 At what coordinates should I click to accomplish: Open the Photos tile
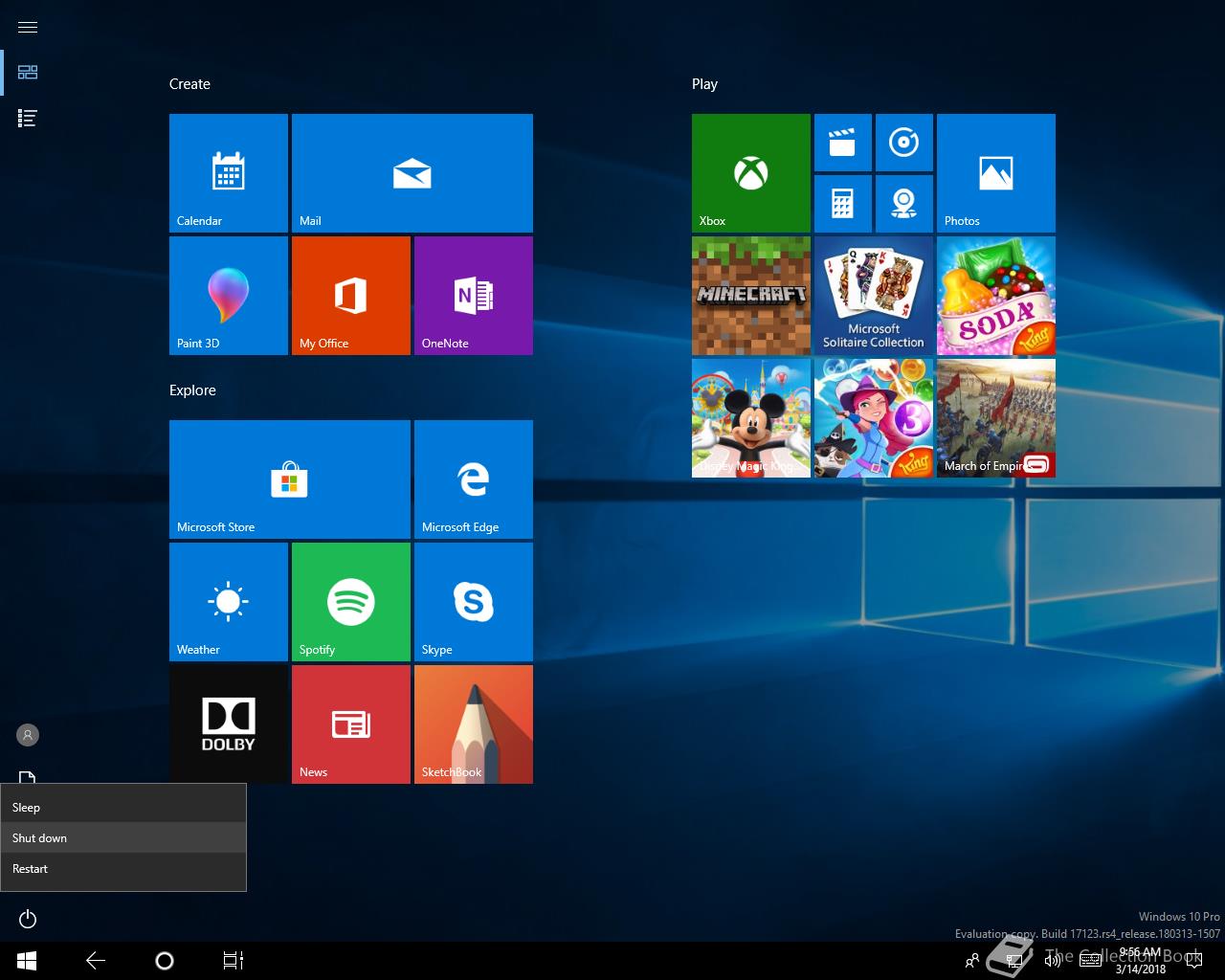tap(996, 173)
